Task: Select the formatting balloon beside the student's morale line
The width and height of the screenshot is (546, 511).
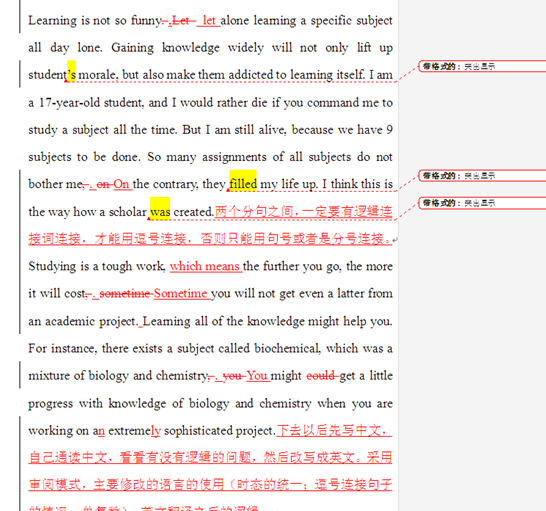Action: [x=482, y=66]
